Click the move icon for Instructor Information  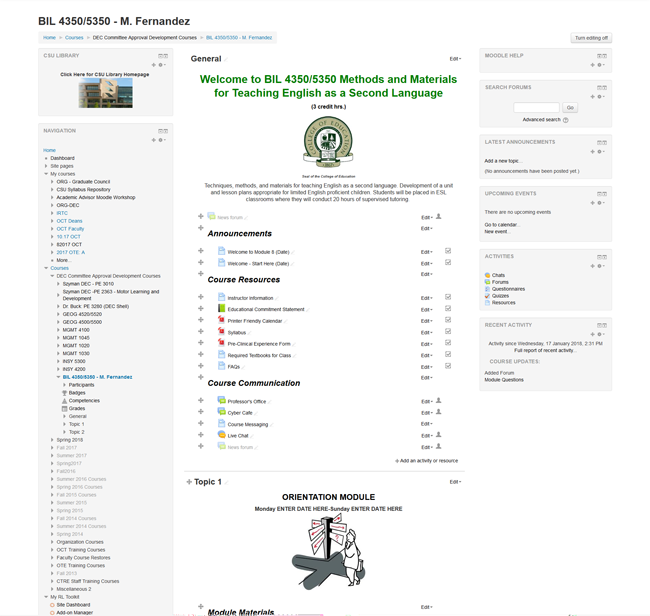point(201,297)
